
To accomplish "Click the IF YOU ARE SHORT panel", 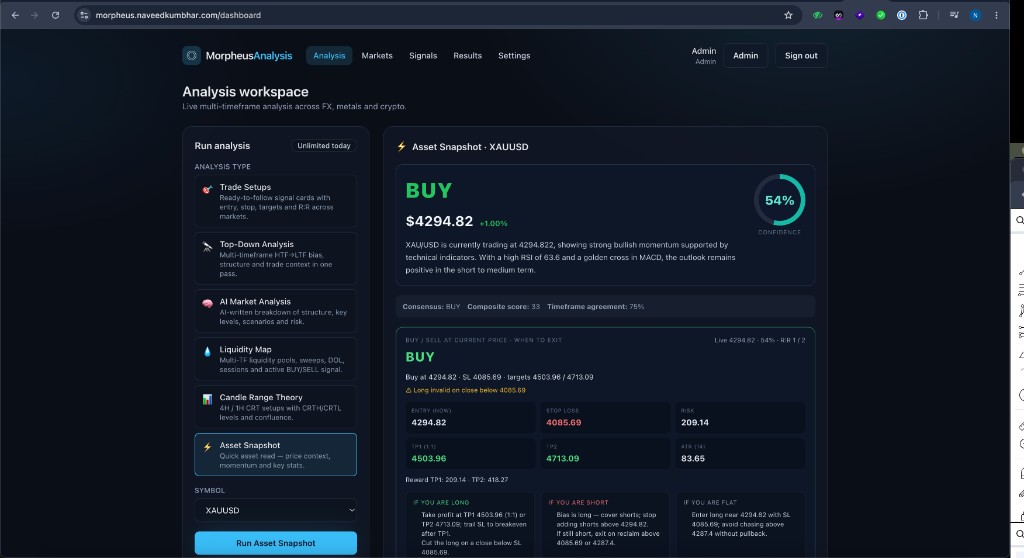I will click(x=605, y=525).
